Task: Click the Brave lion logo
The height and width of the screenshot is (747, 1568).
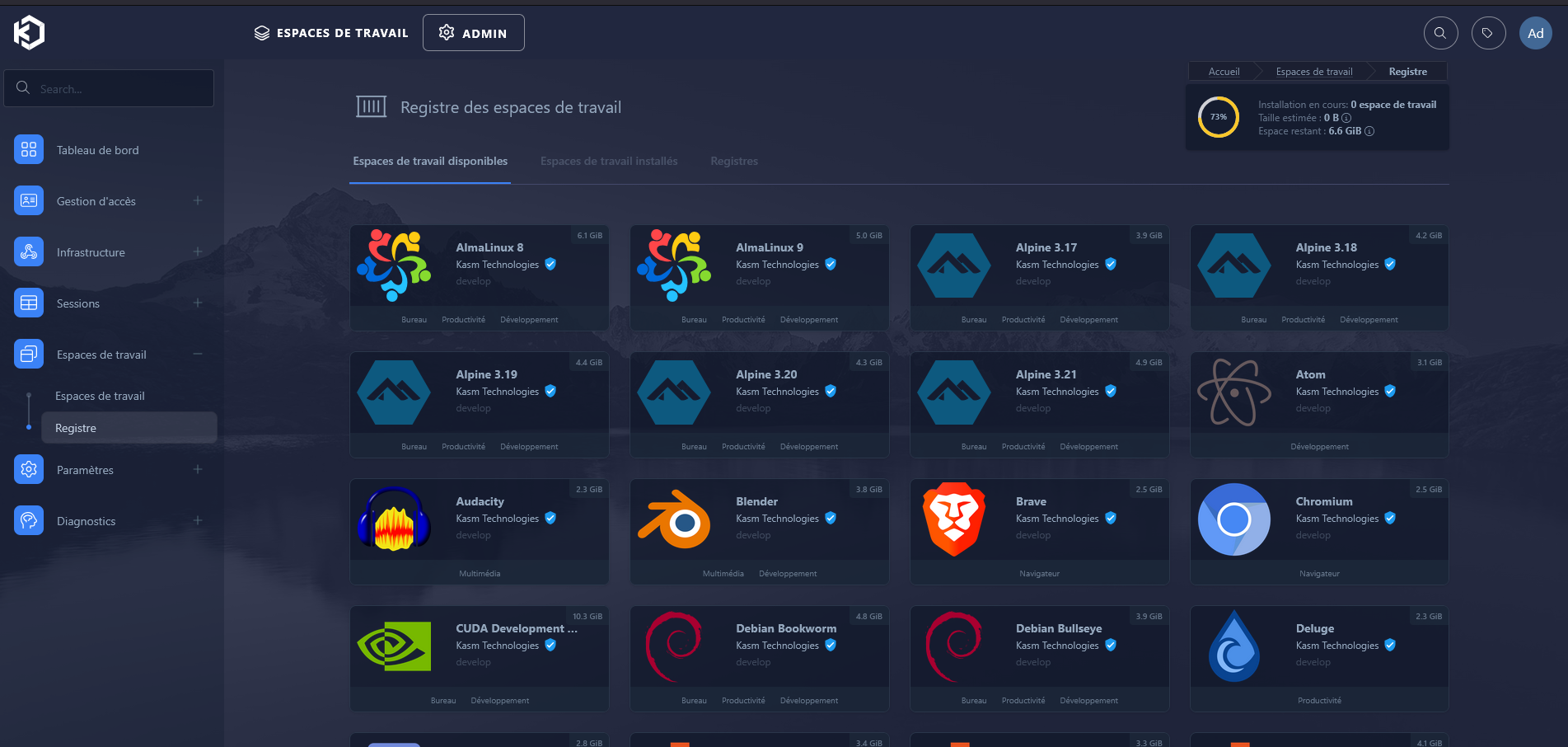Action: click(954, 519)
